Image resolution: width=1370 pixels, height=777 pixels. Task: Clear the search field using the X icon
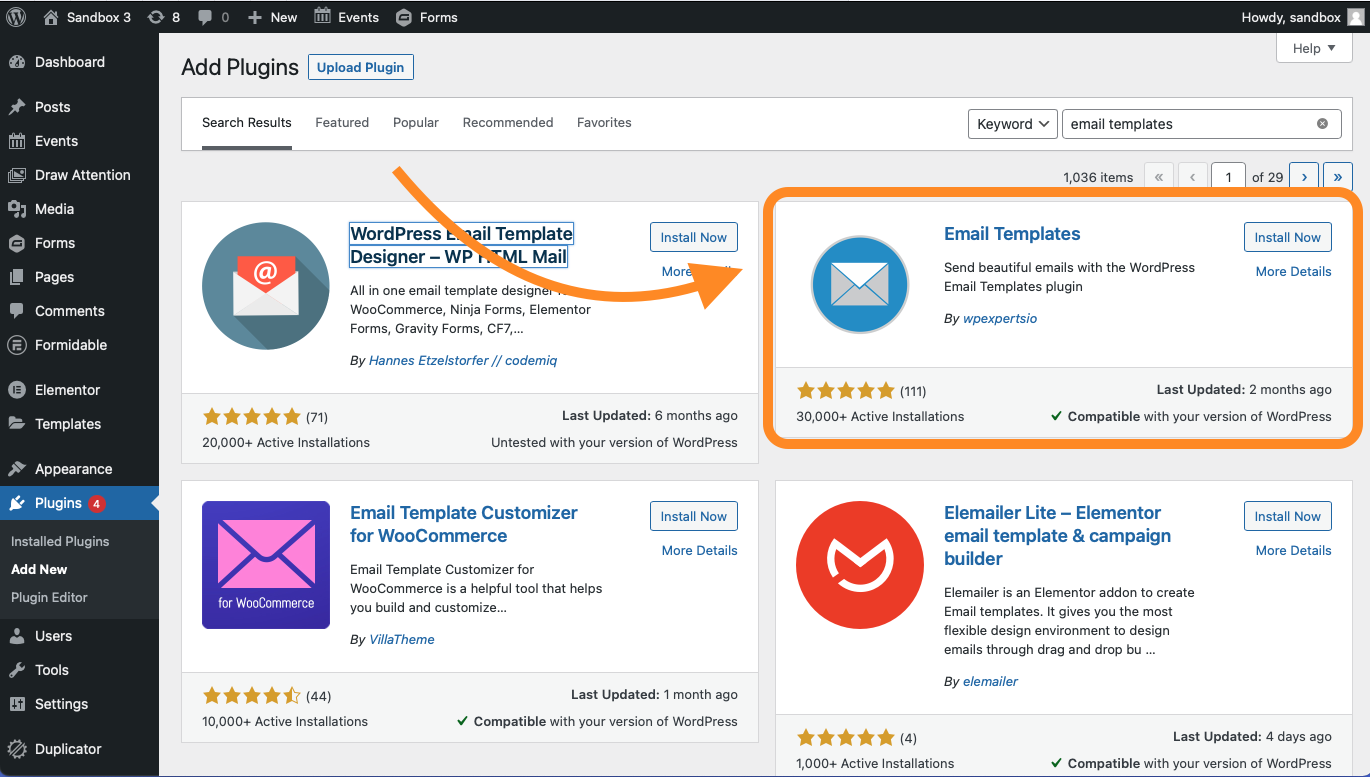[1322, 123]
